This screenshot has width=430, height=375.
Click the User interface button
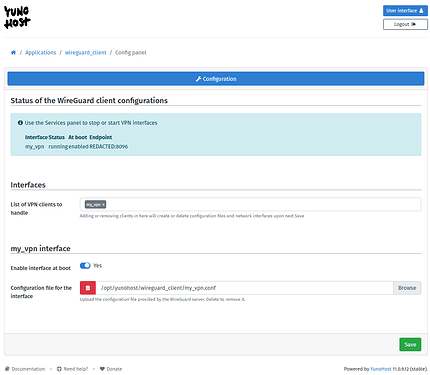(405, 11)
